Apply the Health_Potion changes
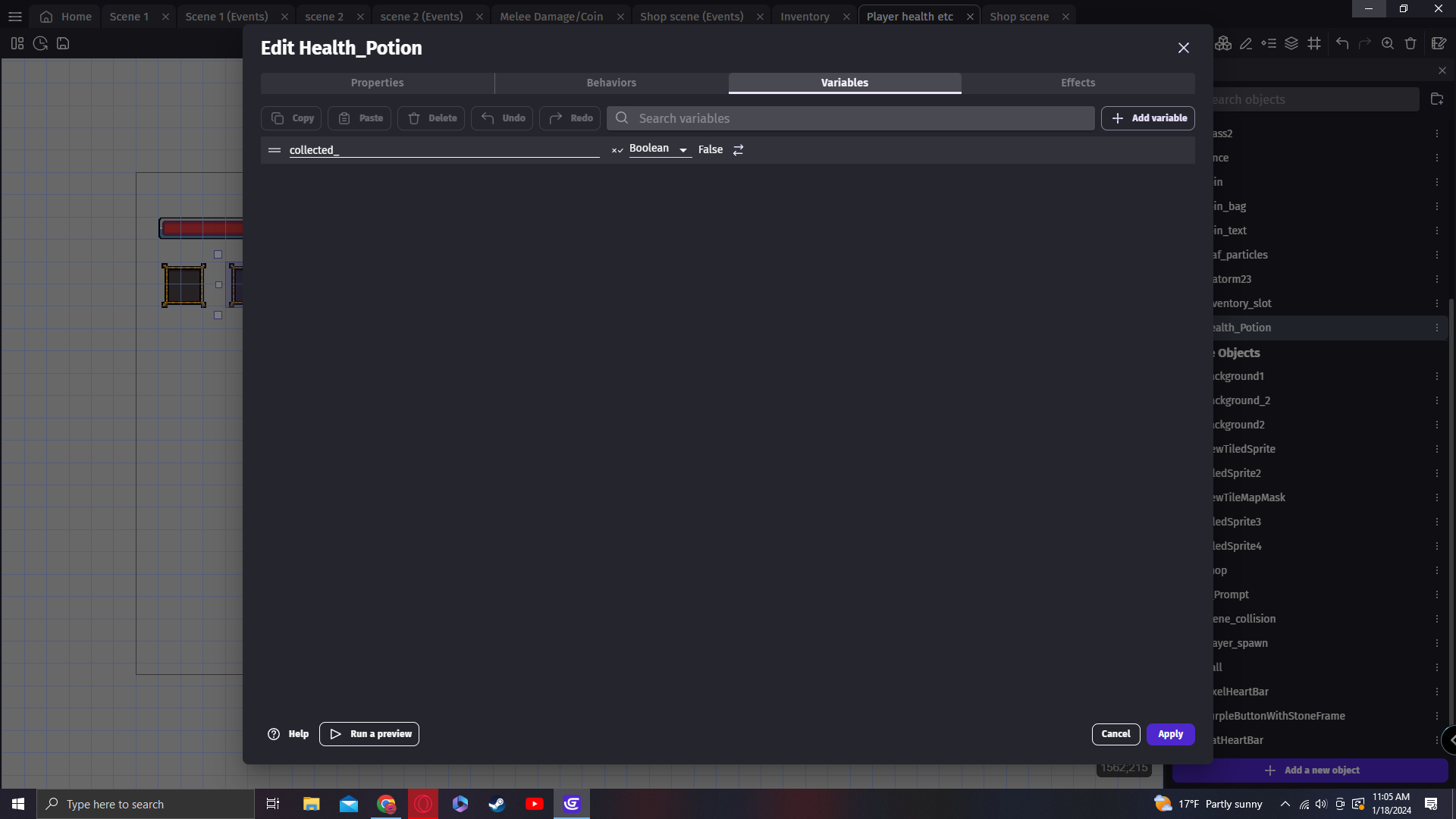 1170,734
